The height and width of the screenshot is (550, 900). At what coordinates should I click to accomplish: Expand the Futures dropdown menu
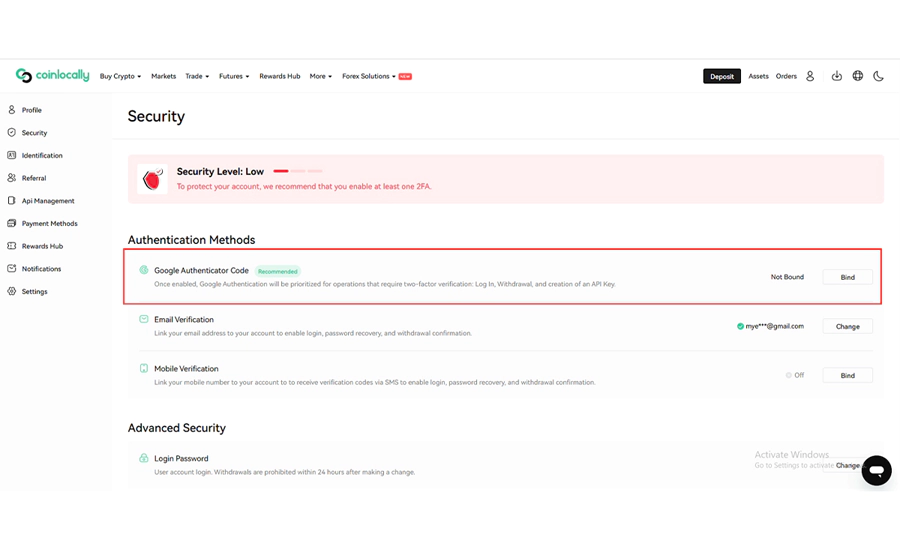(x=234, y=76)
